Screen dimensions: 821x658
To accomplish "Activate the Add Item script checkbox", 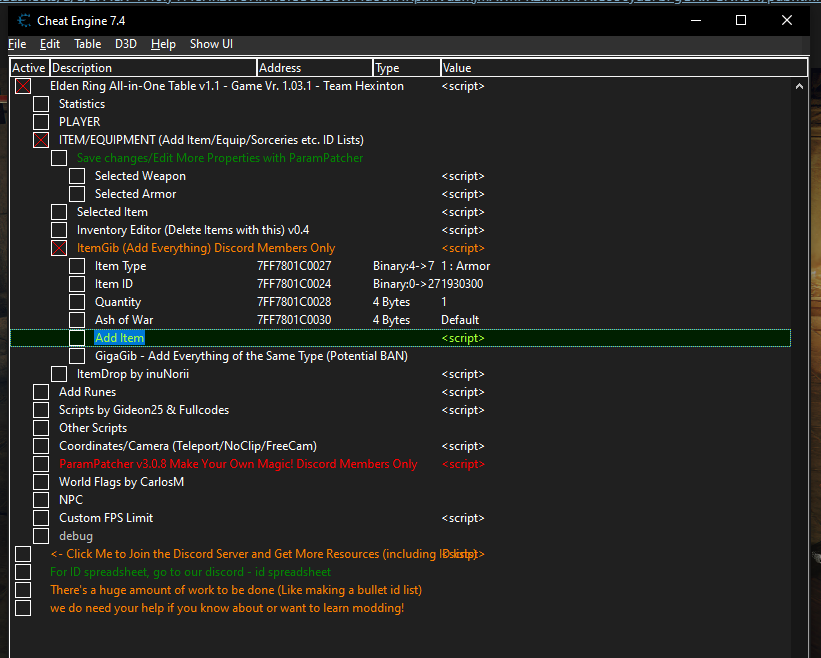I will (x=77, y=338).
